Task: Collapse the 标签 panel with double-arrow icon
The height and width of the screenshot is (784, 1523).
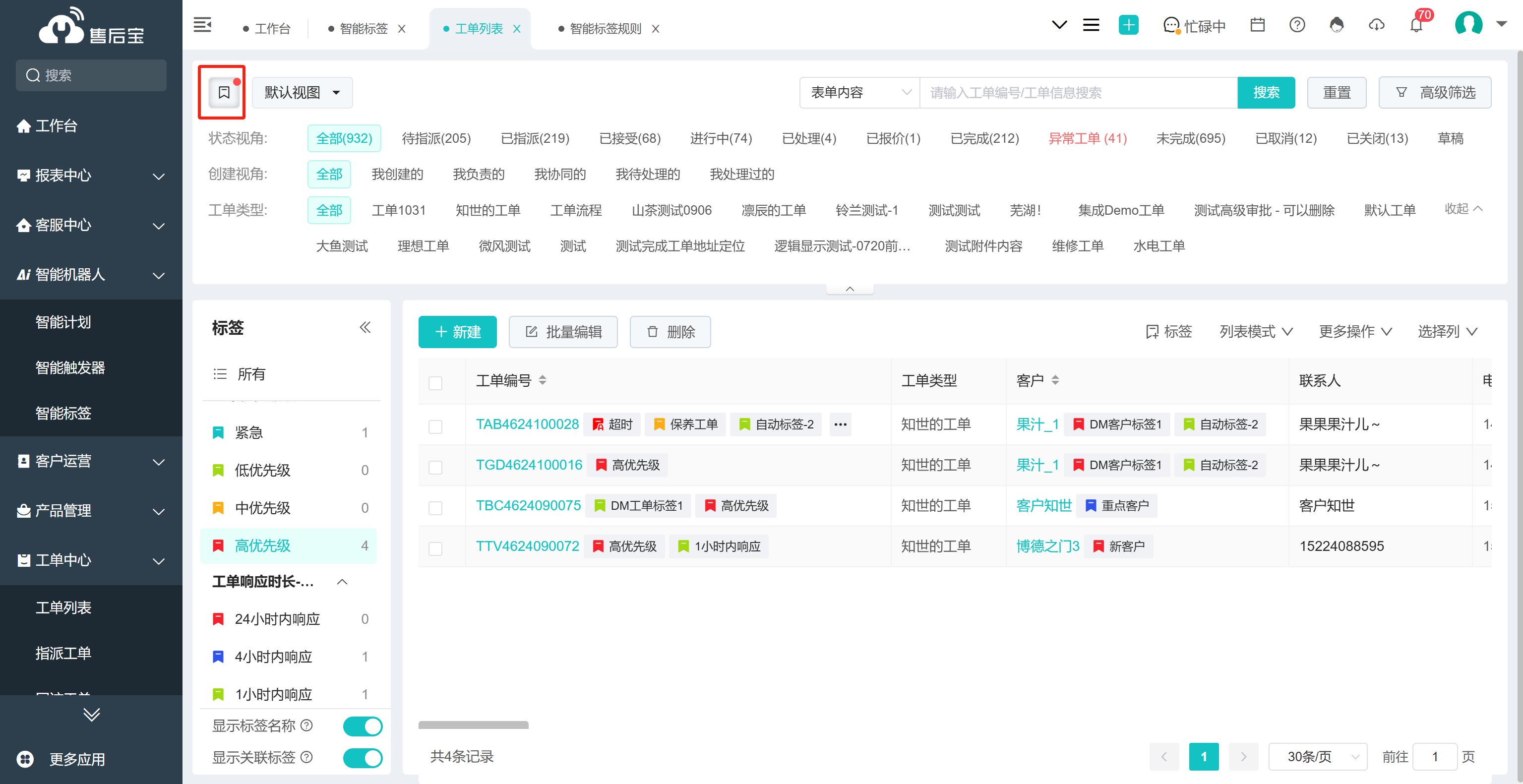Action: coord(365,328)
